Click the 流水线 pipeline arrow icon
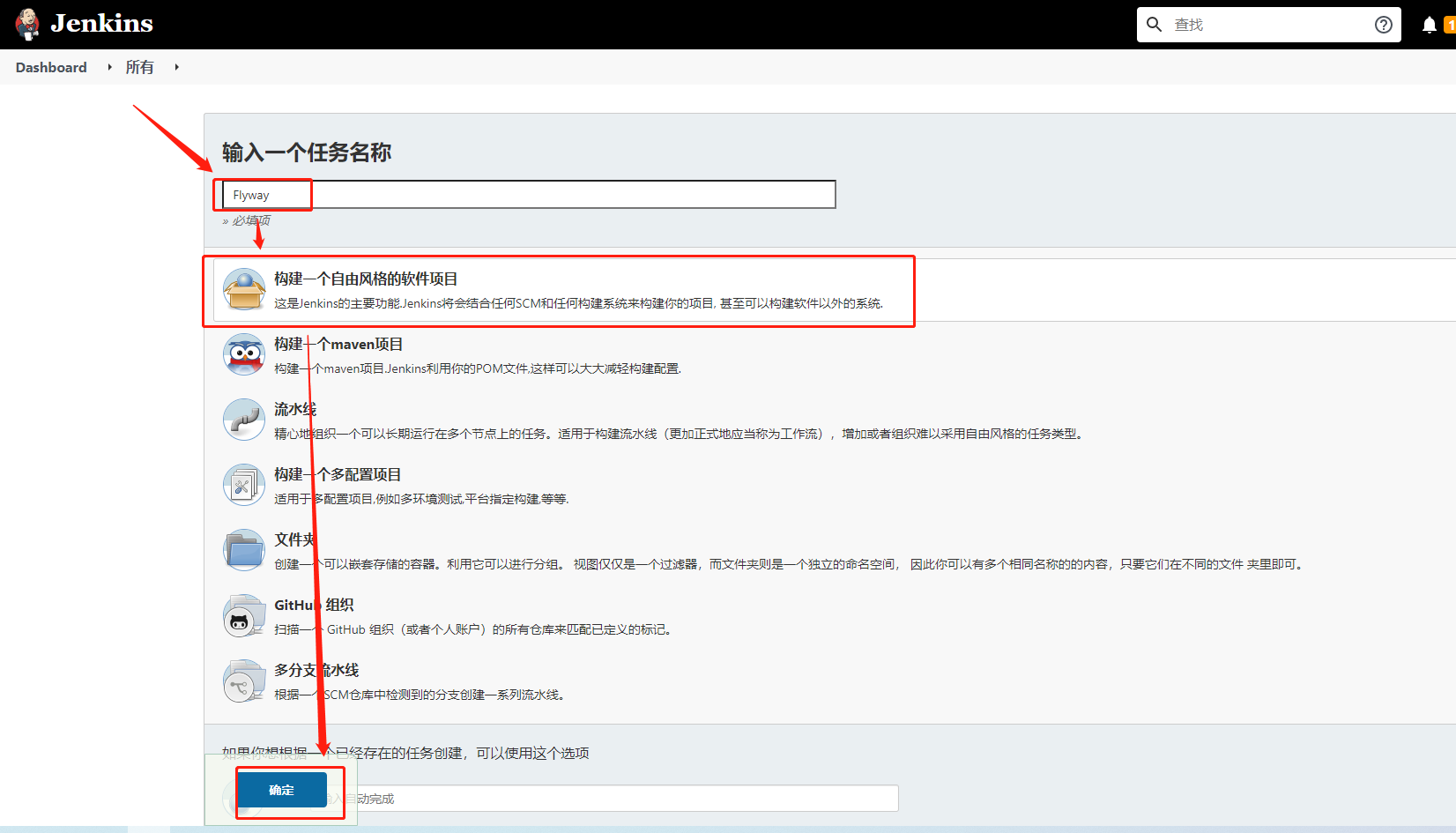The height and width of the screenshot is (833, 1456). [x=244, y=420]
